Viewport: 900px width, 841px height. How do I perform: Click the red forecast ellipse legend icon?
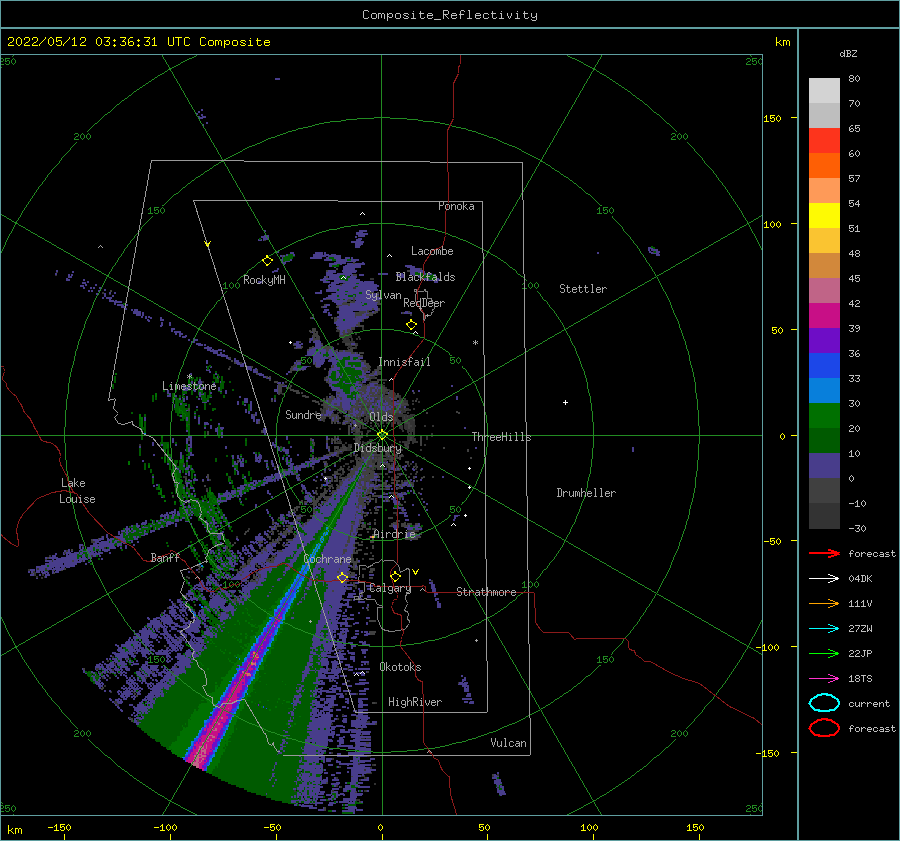824,728
